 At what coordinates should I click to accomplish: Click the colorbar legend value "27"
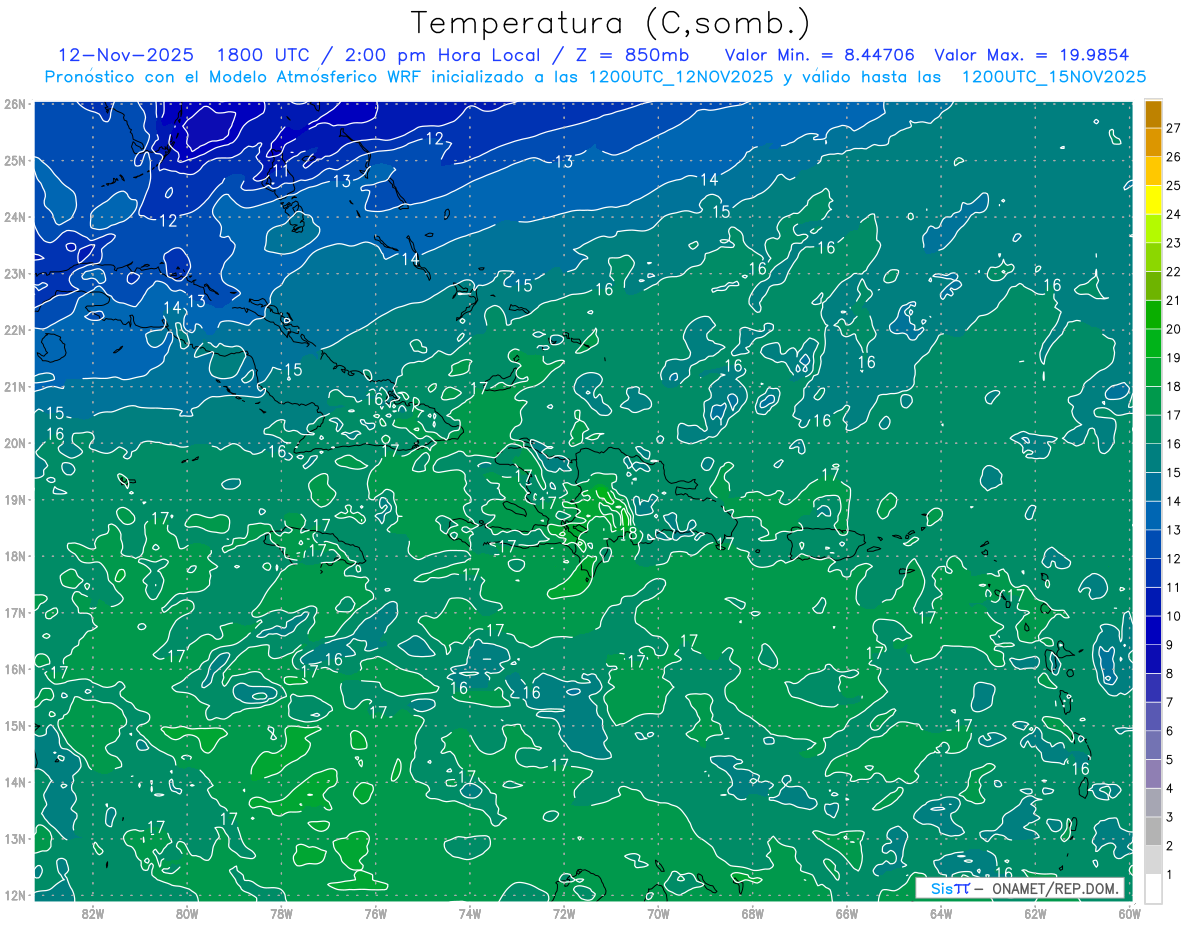(1174, 127)
